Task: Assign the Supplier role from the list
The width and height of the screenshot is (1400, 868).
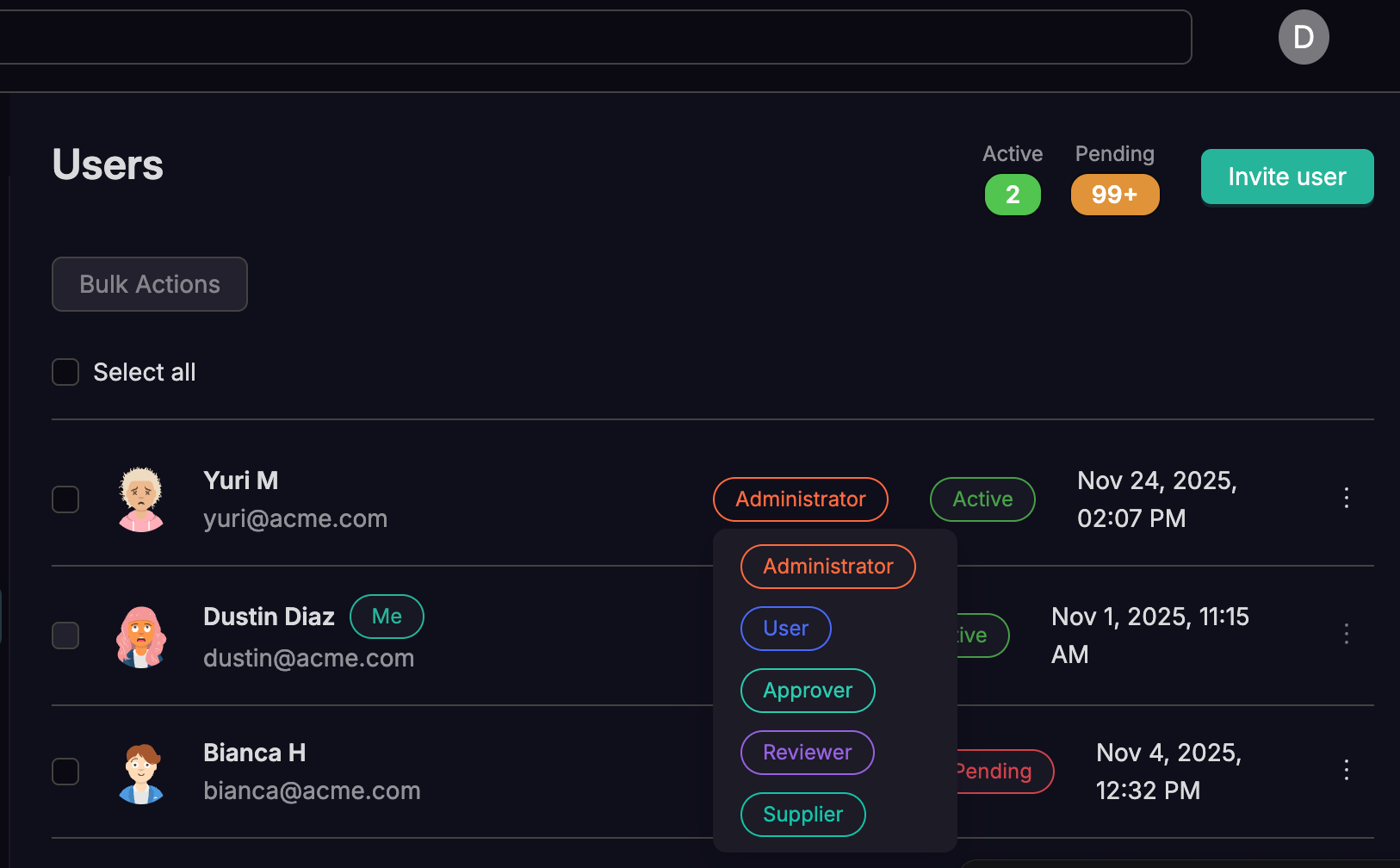Action: click(x=802, y=815)
